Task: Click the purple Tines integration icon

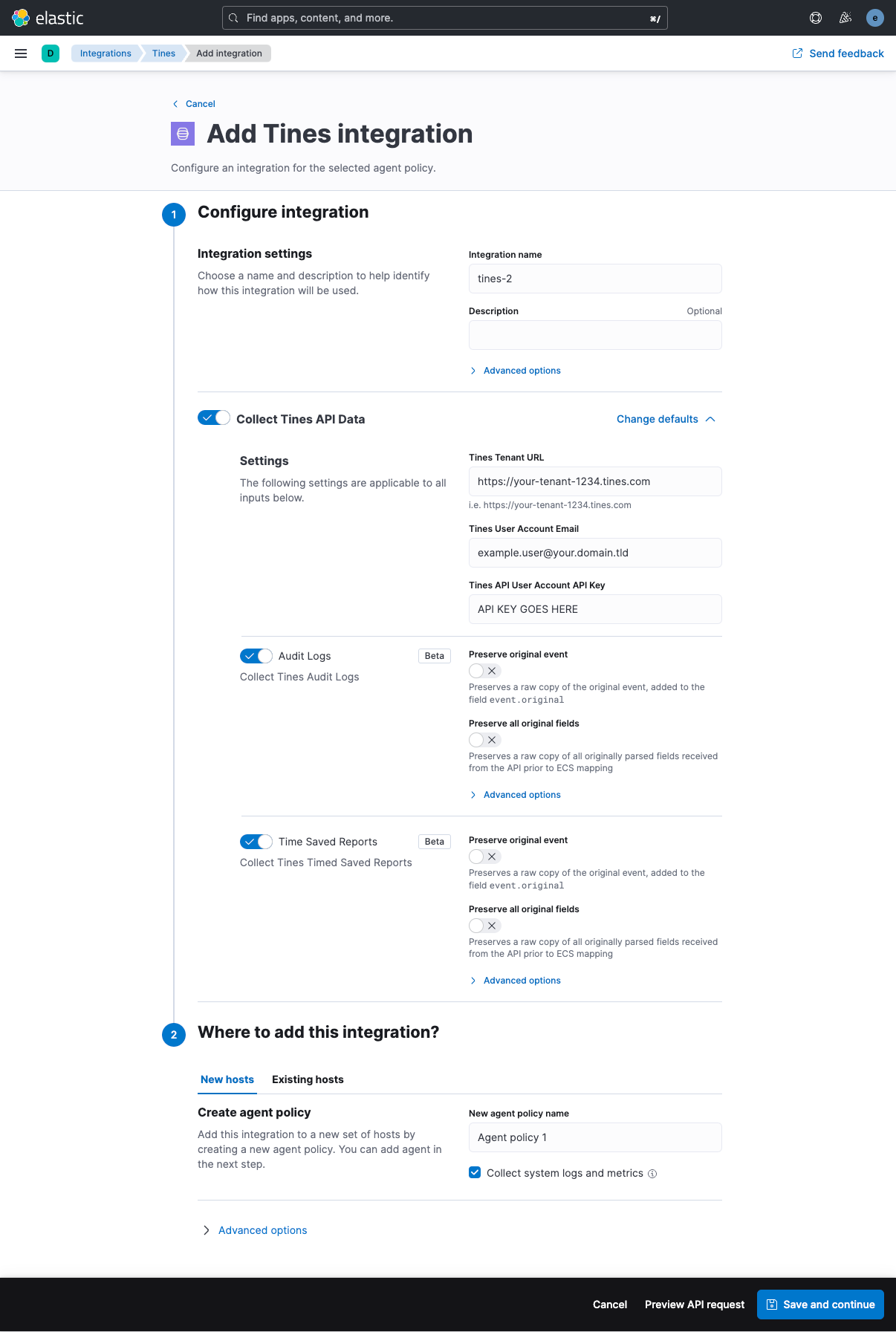Action: [183, 134]
